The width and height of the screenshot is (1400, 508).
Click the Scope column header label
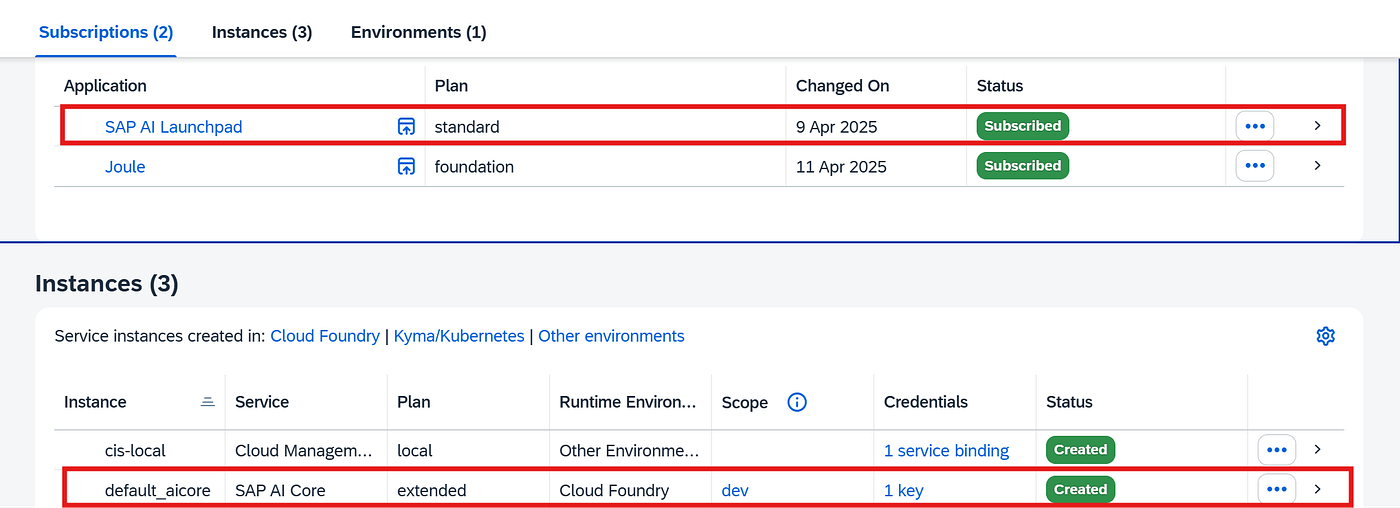[745, 402]
